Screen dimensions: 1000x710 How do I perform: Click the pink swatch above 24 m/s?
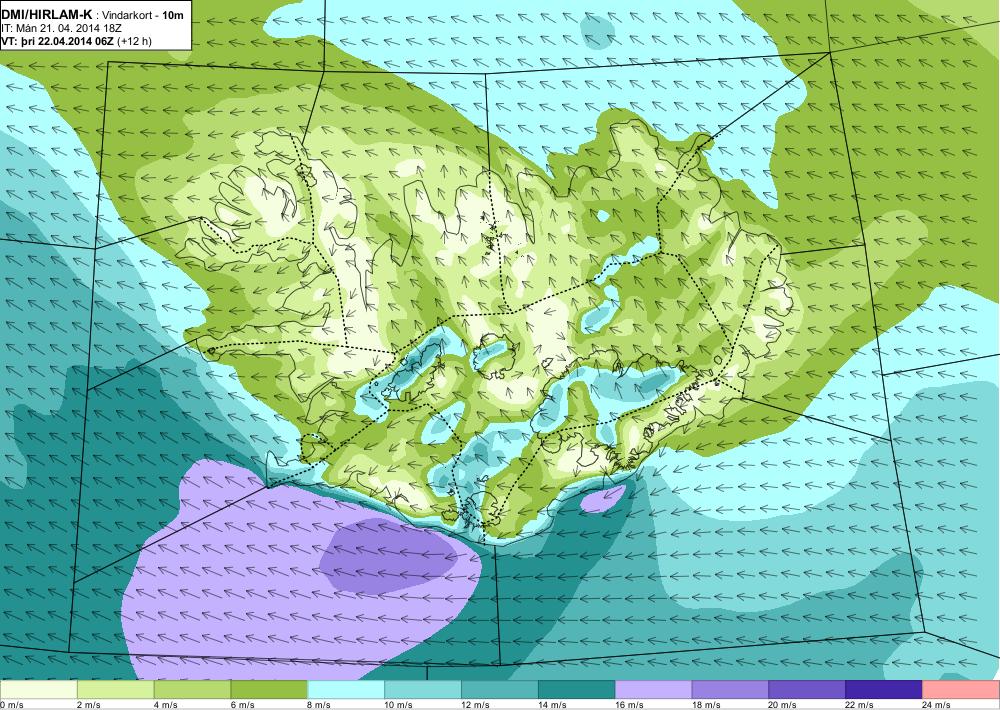[961, 690]
